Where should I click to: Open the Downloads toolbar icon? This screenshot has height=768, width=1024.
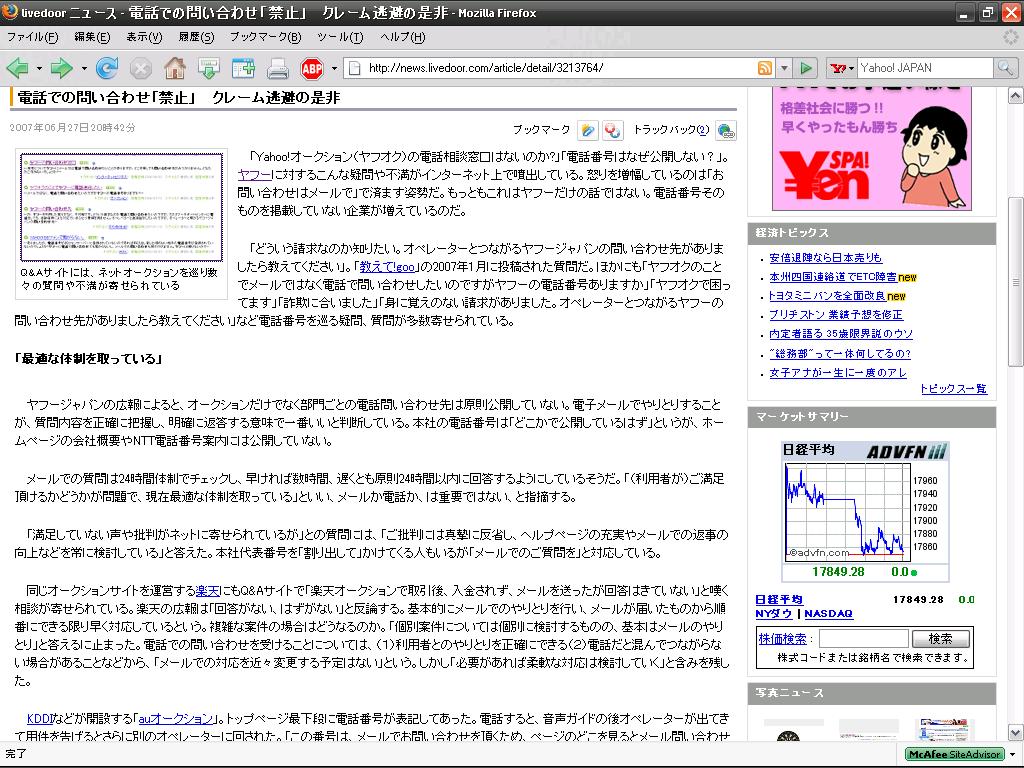208,68
